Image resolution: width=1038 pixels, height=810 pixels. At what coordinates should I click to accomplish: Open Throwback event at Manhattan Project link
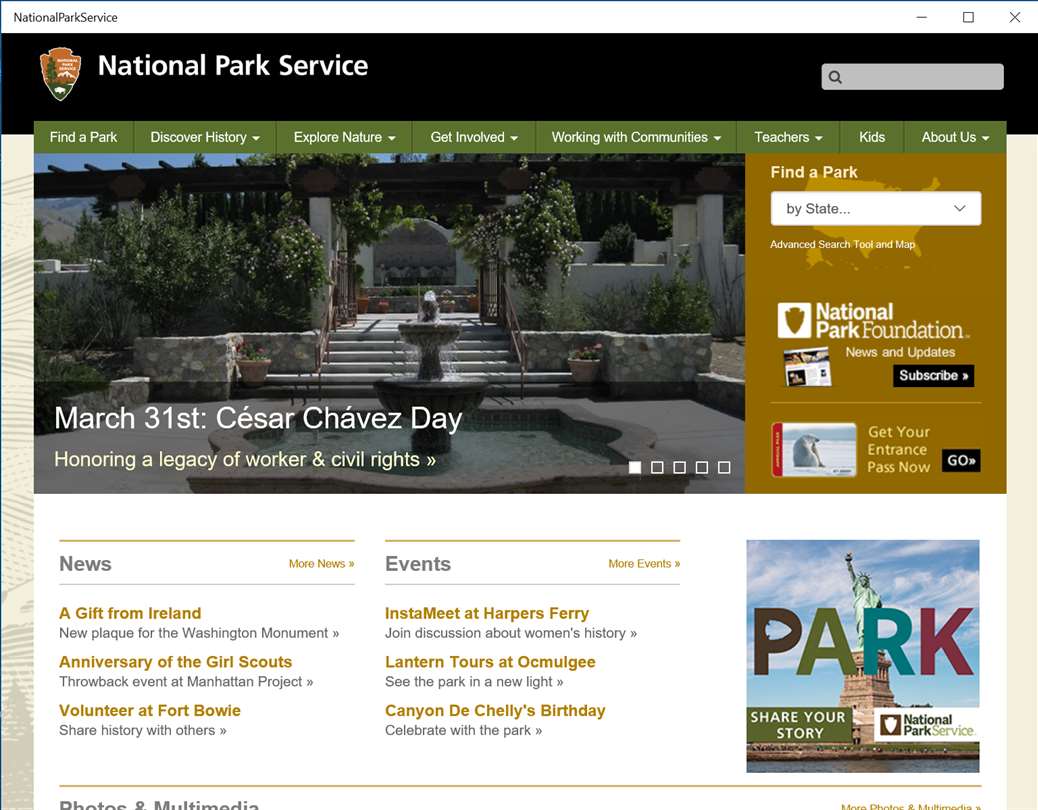click(x=186, y=682)
